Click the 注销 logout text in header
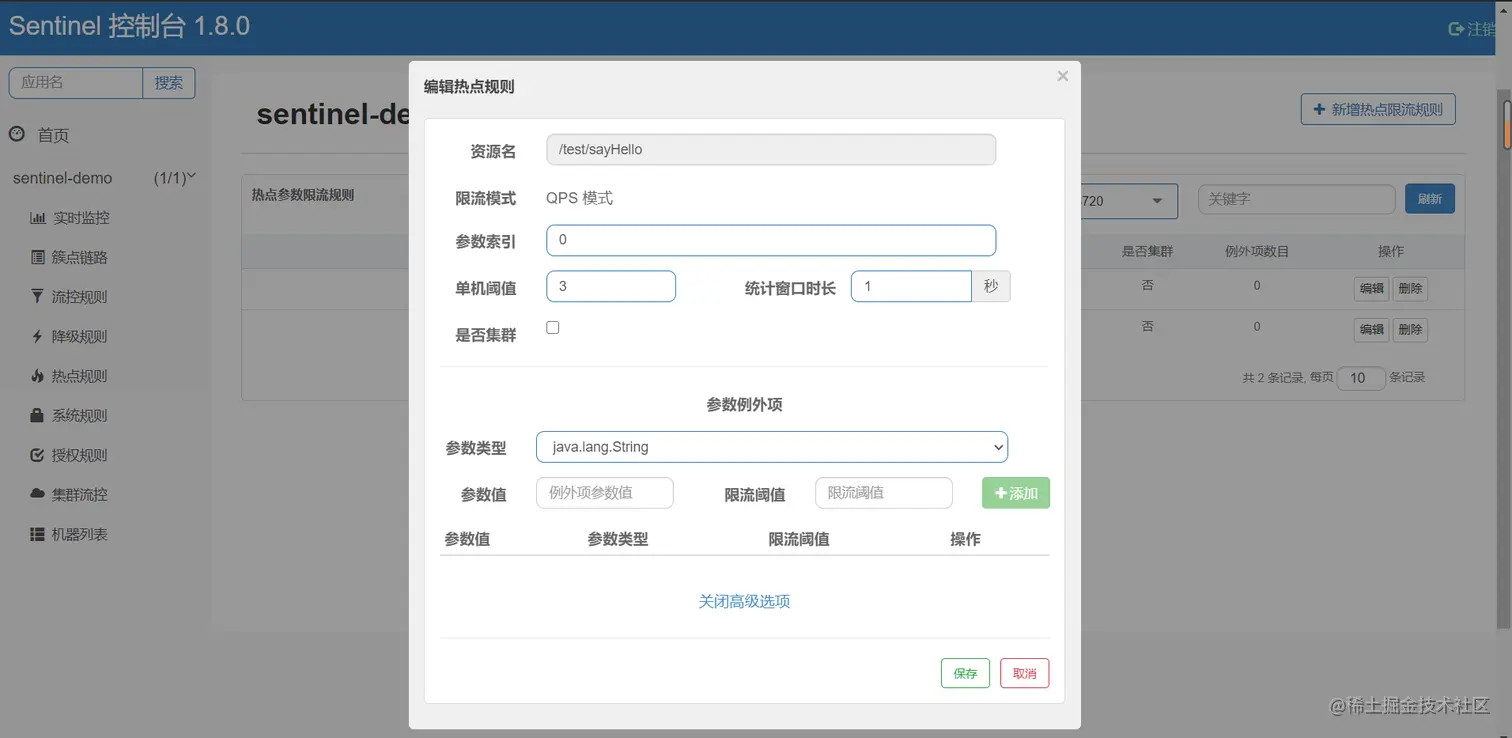The height and width of the screenshot is (738, 1512). (x=1481, y=29)
